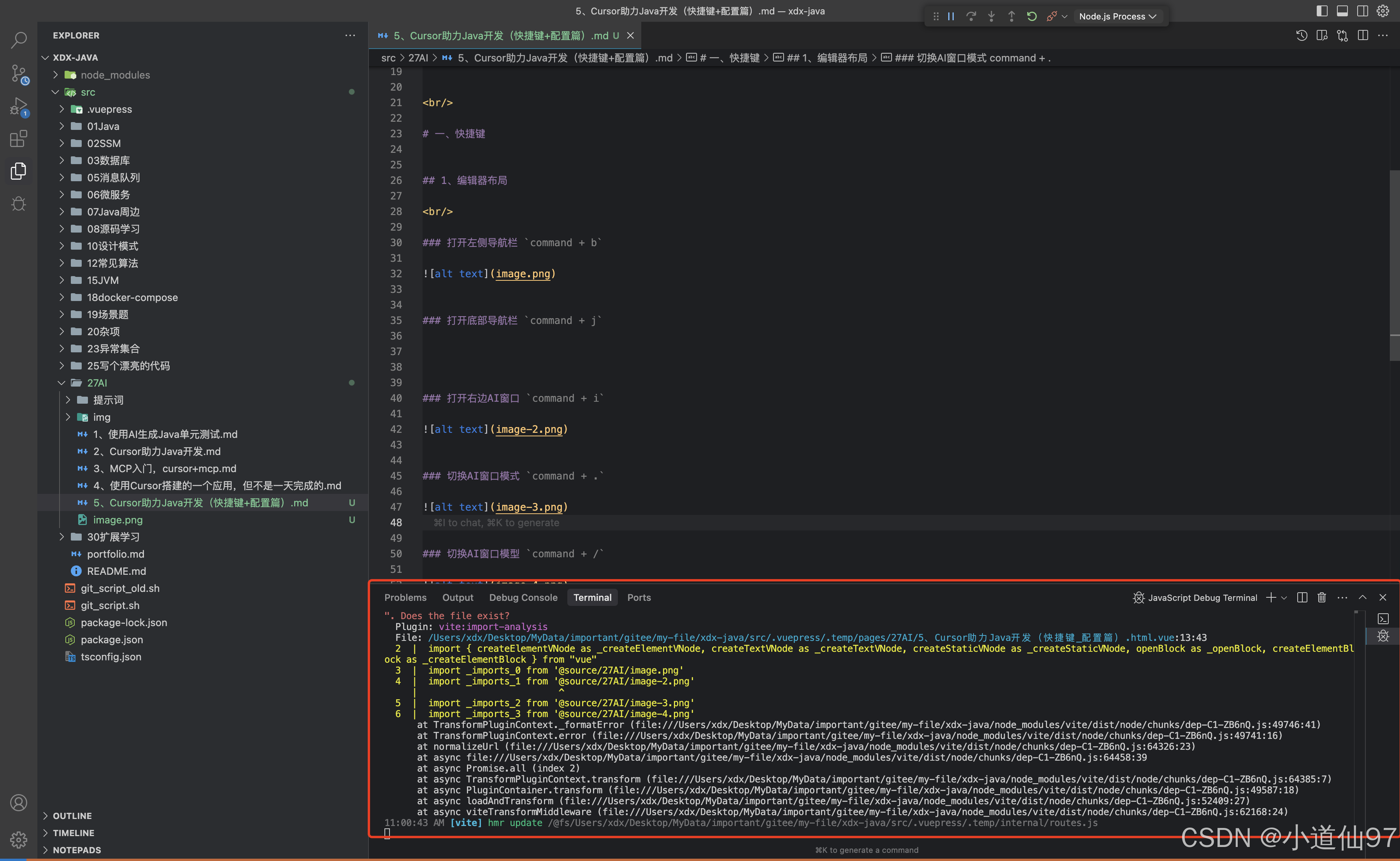Split the terminal pane
The width and height of the screenshot is (1400, 861).
click(1302, 597)
